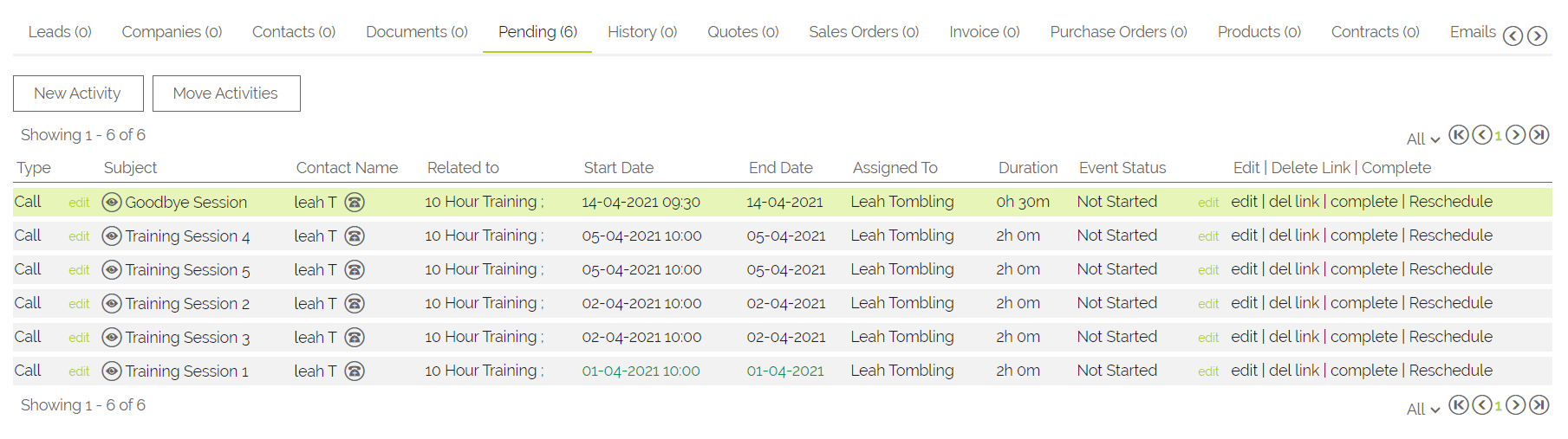Switch to the History (0) tab
Image resolution: width=1568 pixels, height=439 pixels.
pyautogui.click(x=641, y=32)
